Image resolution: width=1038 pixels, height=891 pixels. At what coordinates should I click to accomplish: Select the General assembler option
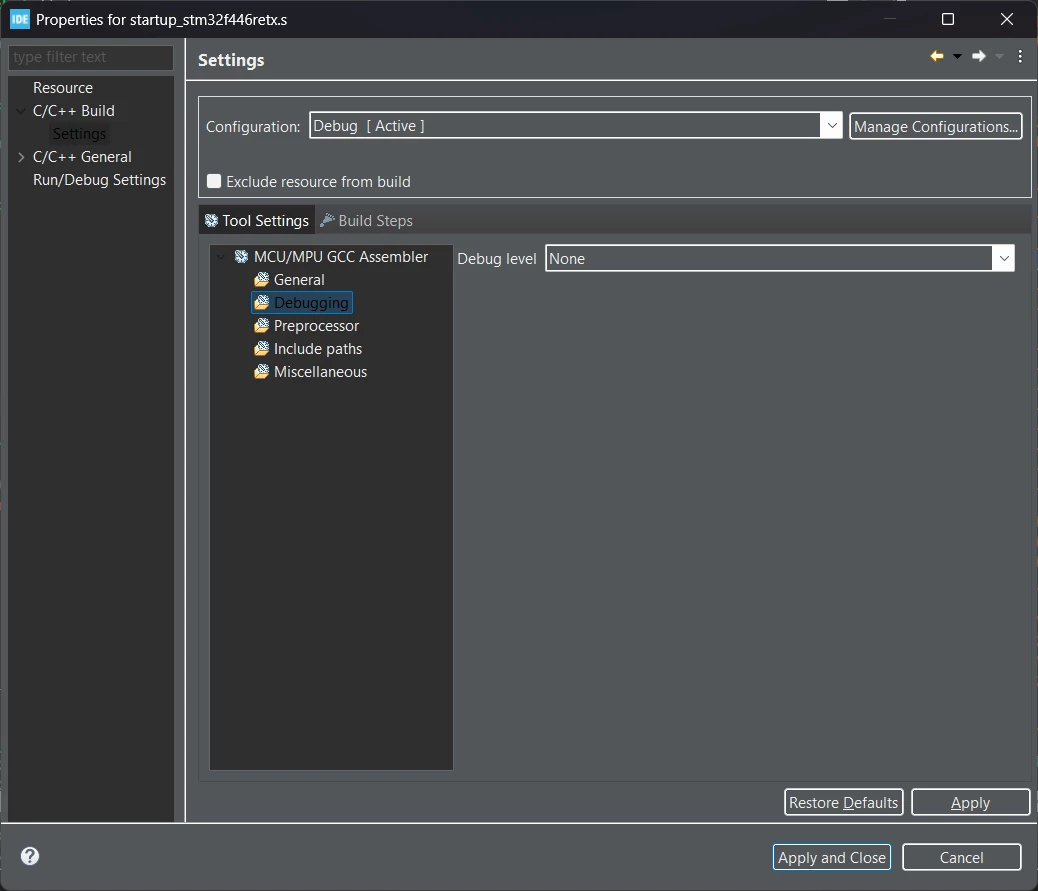(299, 279)
